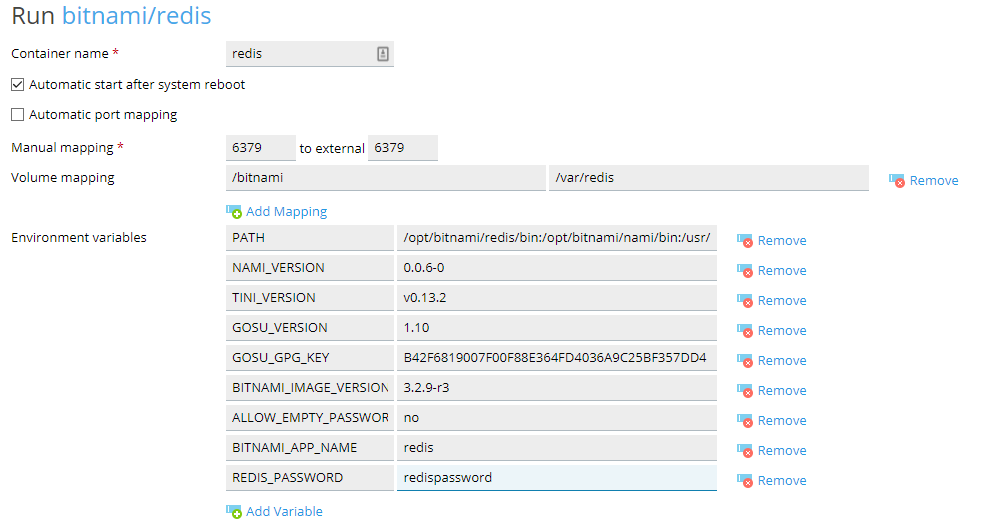The height and width of the screenshot is (526, 993).
Task: Click the 'Volume mapping' label
Action: pos(63,178)
